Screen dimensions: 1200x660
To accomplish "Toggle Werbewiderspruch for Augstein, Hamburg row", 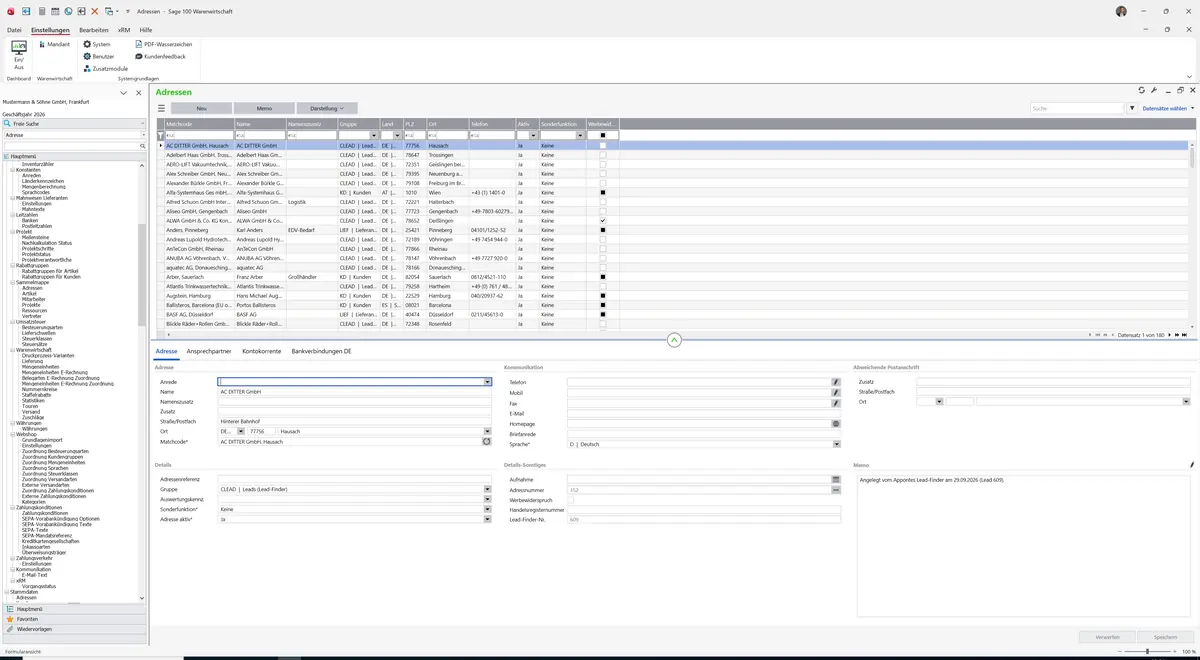I will tap(603, 296).
